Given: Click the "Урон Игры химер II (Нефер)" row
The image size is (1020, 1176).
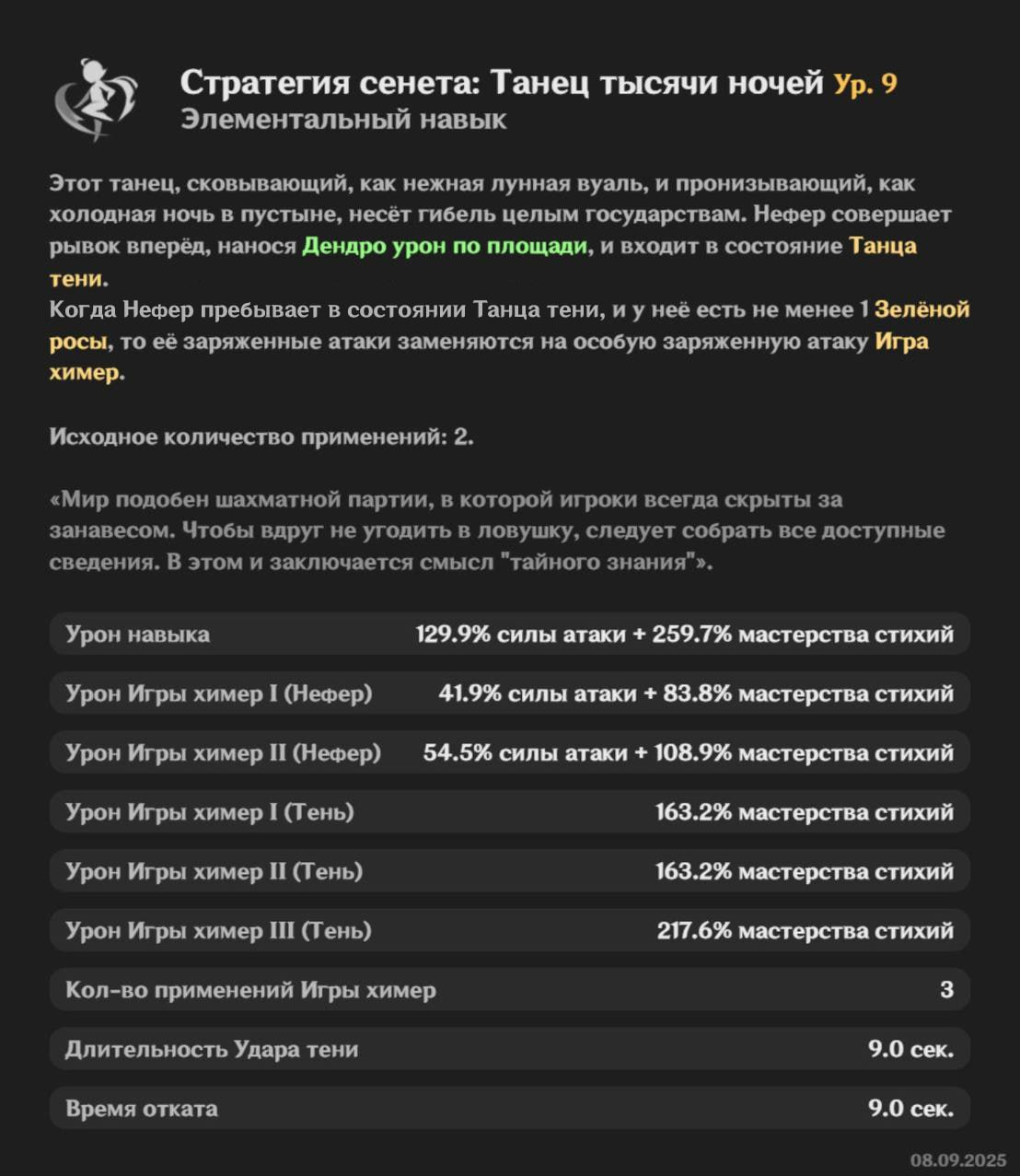Looking at the screenshot, I should tap(509, 752).
